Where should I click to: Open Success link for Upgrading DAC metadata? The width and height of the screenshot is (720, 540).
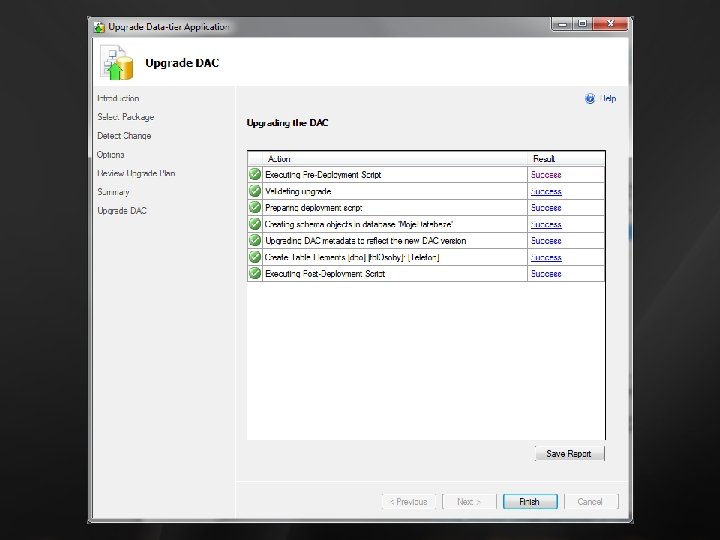[546, 241]
